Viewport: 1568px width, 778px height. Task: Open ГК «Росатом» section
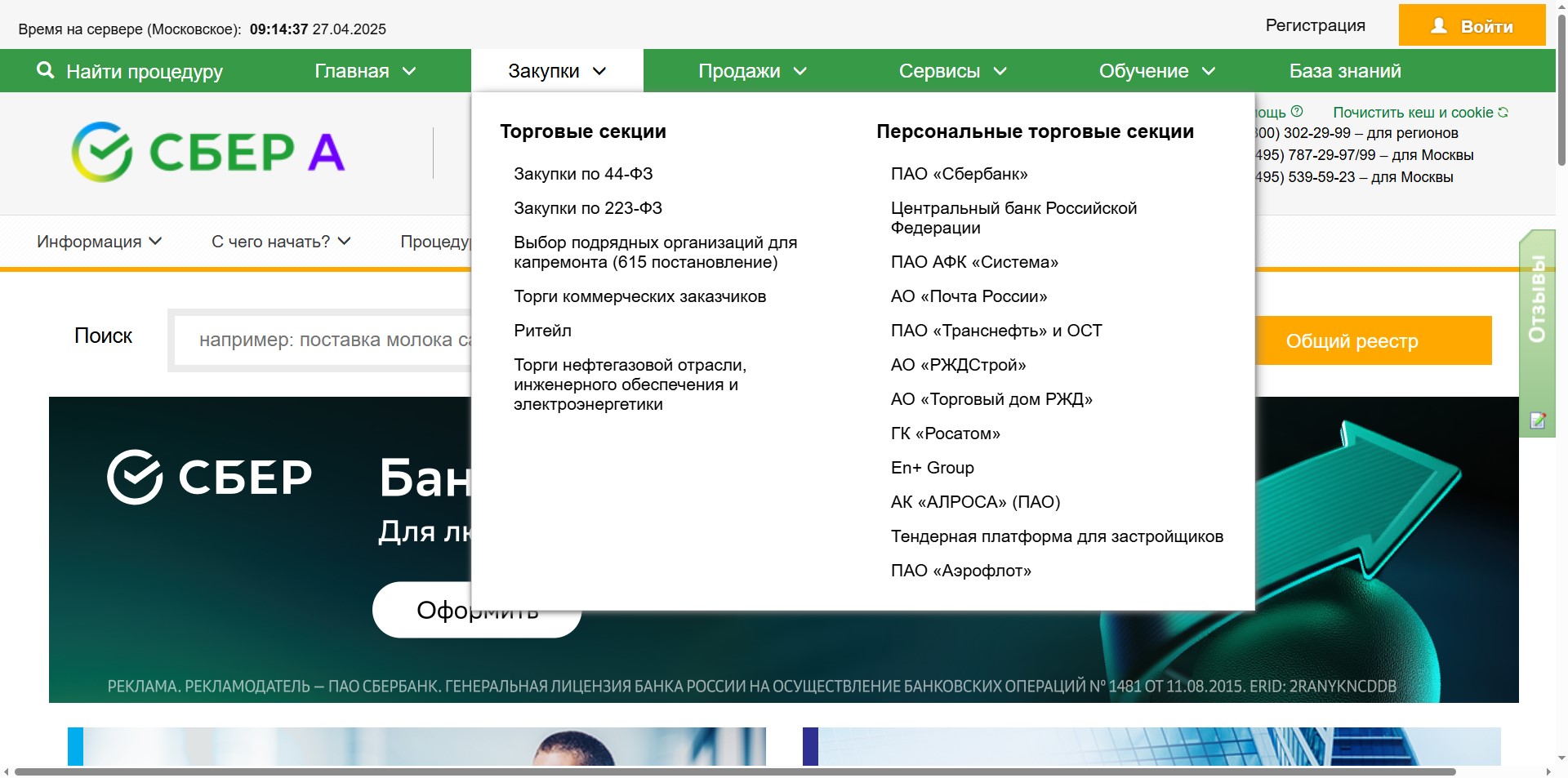click(x=945, y=433)
